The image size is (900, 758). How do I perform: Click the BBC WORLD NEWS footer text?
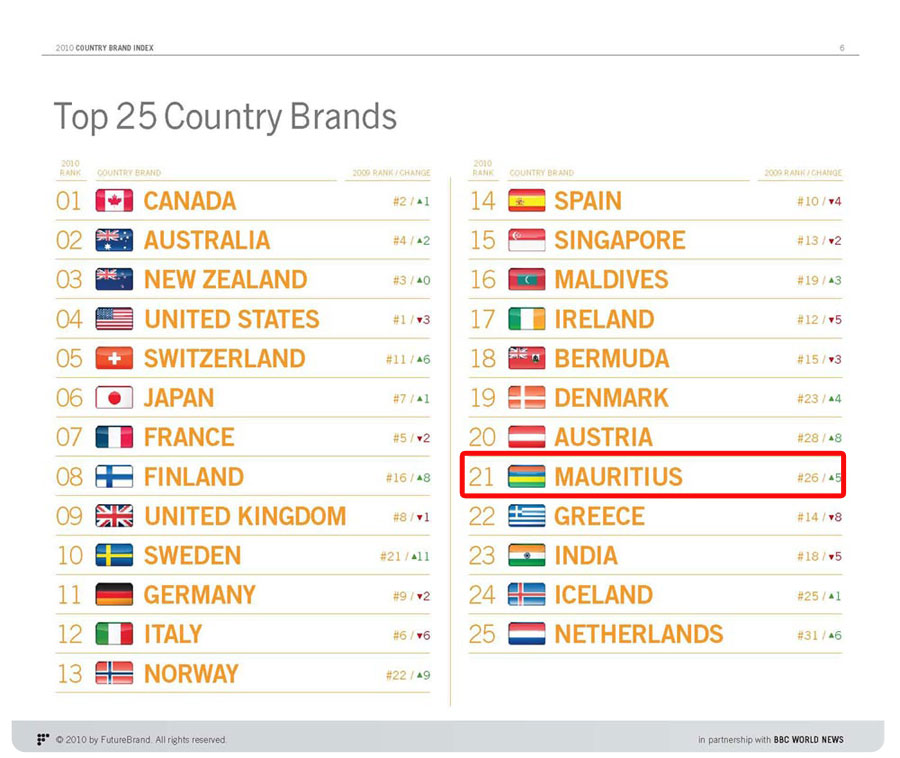808,740
